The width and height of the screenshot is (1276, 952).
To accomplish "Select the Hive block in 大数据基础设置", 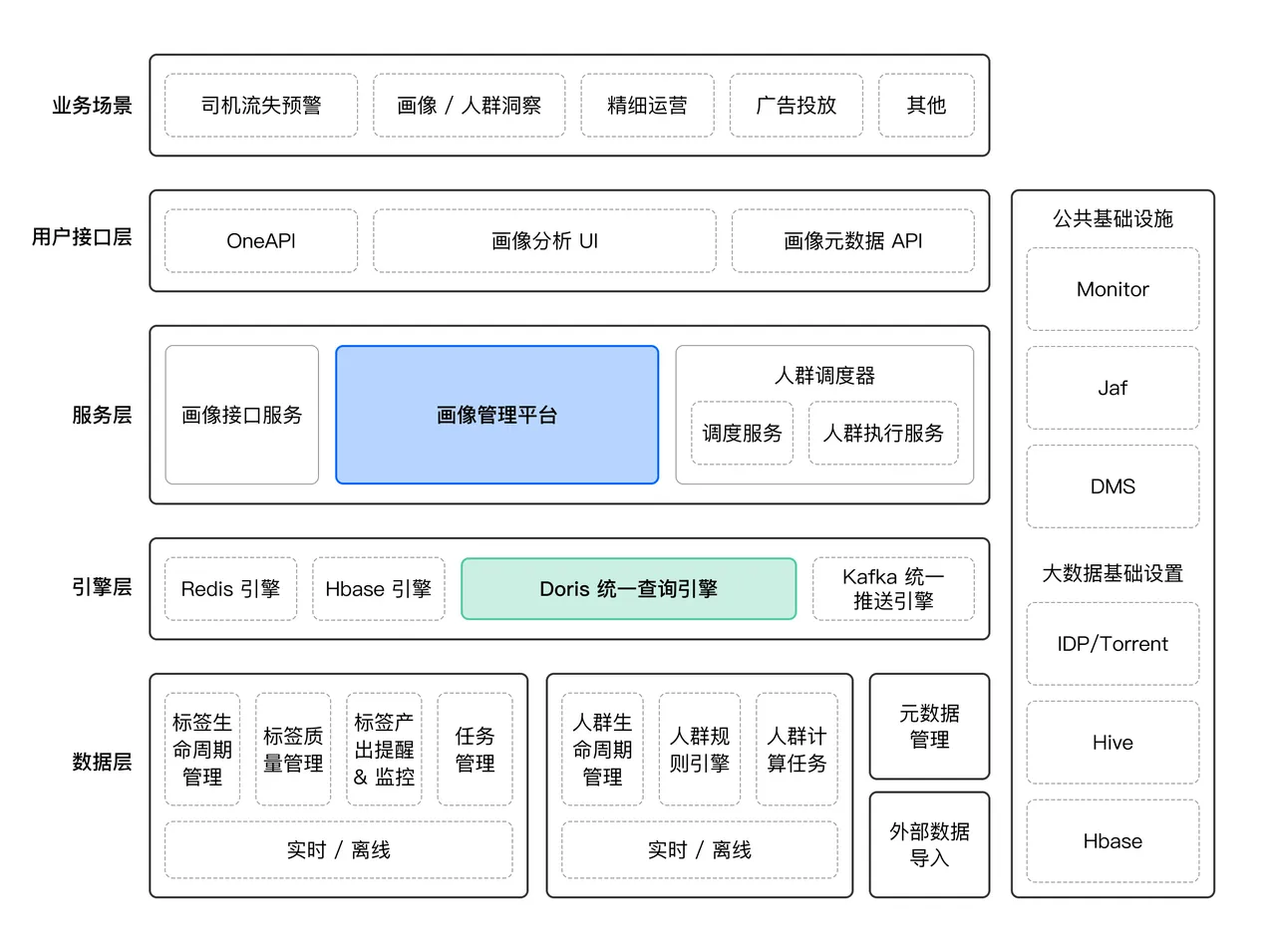I will pos(1113,742).
